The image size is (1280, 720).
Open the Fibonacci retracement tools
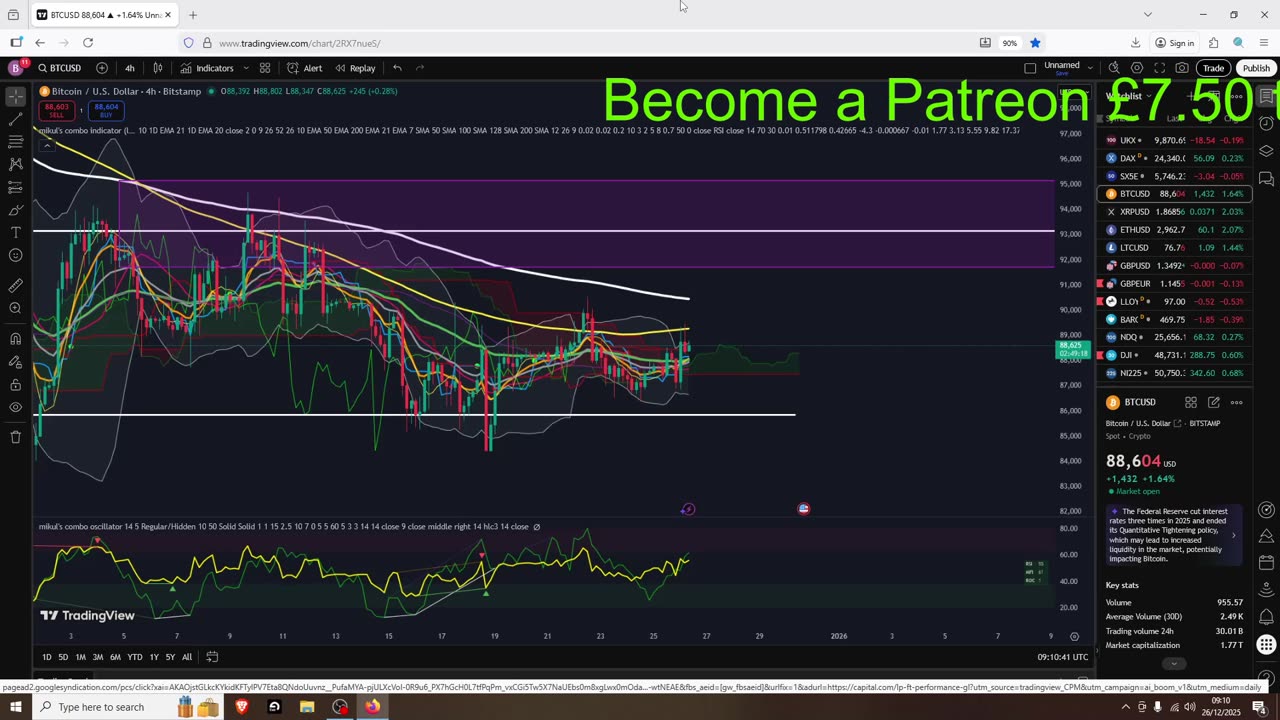(x=15, y=142)
